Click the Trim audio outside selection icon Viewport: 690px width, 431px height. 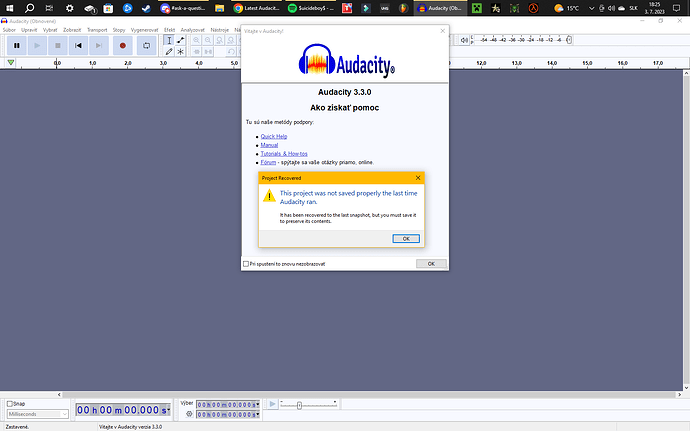pos(196,52)
